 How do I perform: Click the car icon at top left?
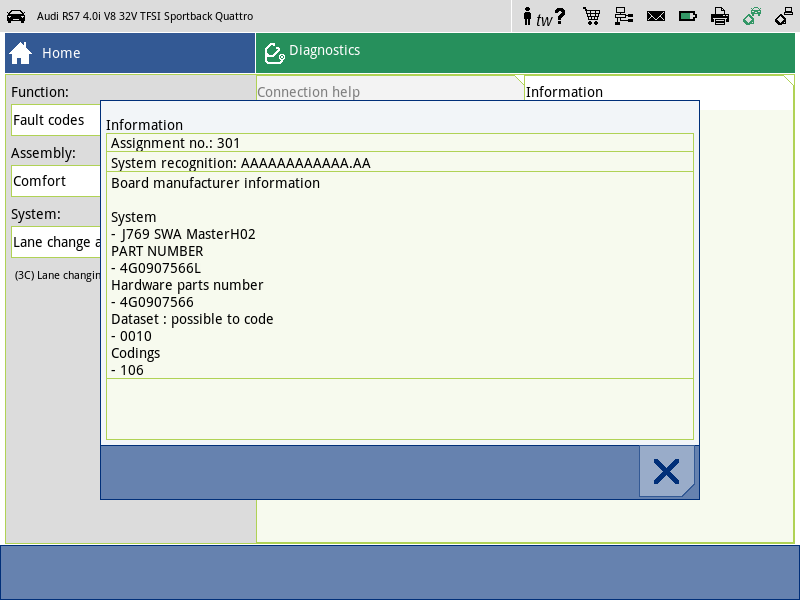click(16, 16)
